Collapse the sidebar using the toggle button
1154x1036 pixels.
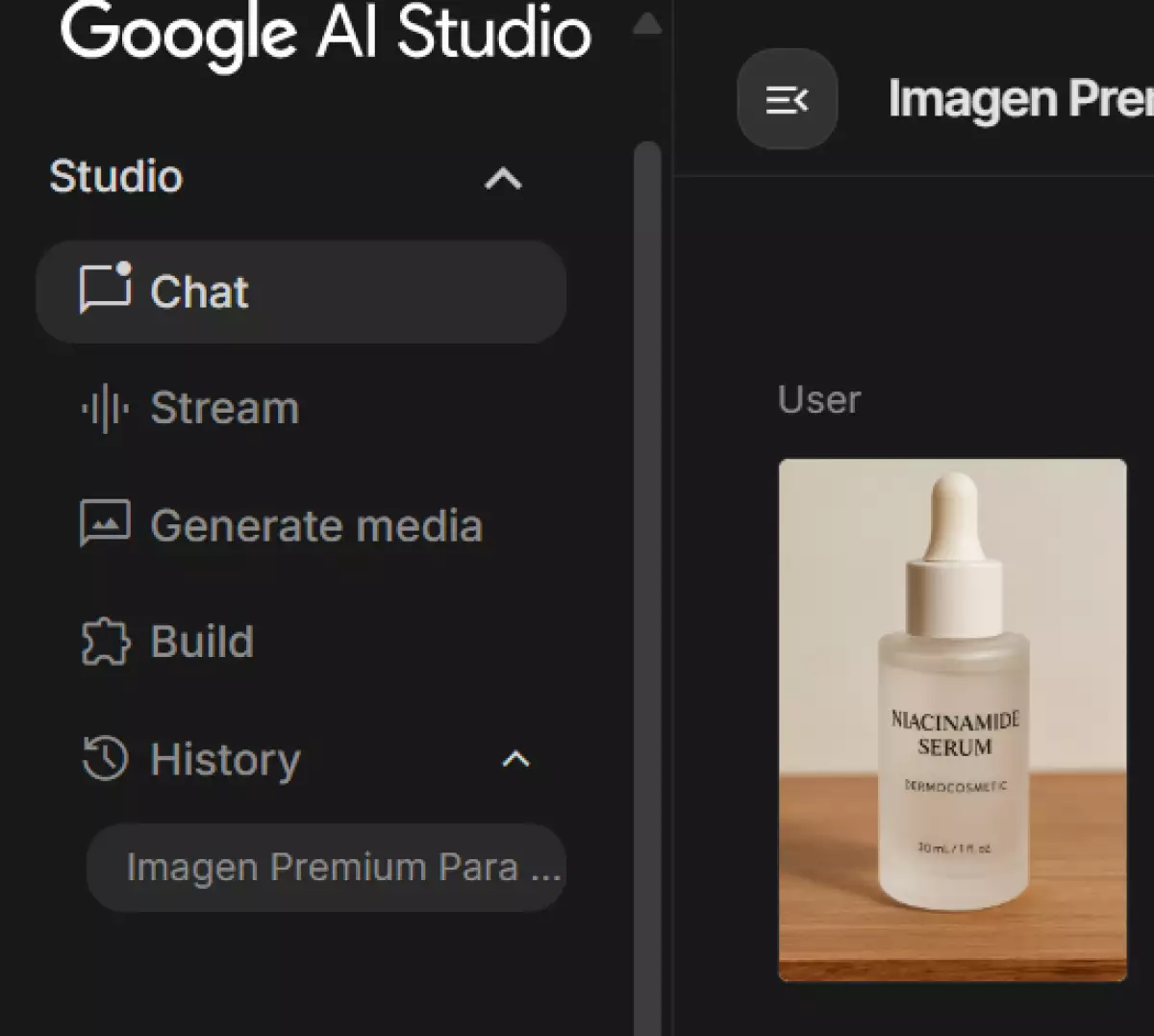pos(787,99)
